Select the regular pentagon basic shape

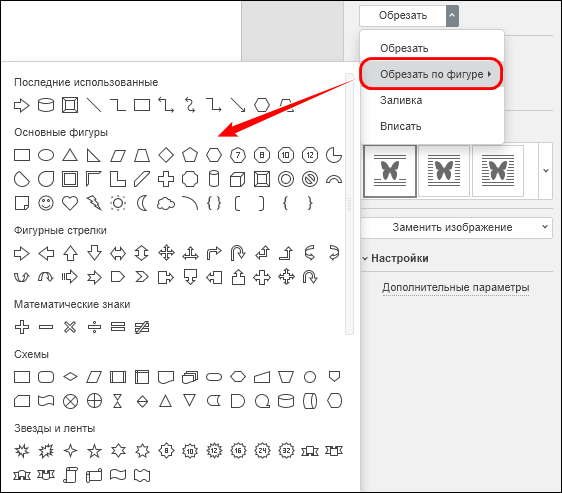coord(190,155)
